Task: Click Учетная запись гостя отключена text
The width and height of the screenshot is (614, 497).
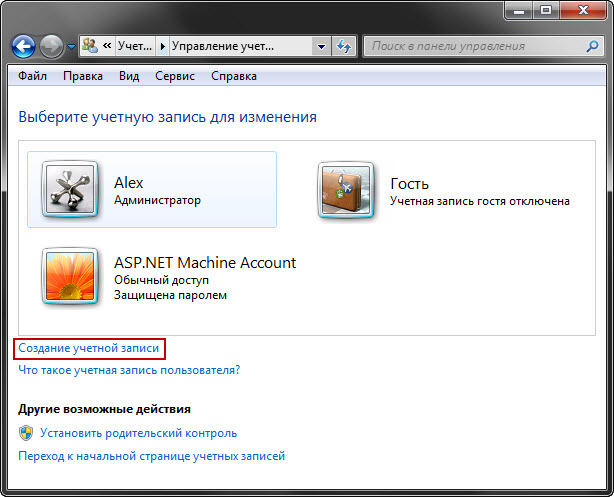Action: pyautogui.click(x=480, y=201)
